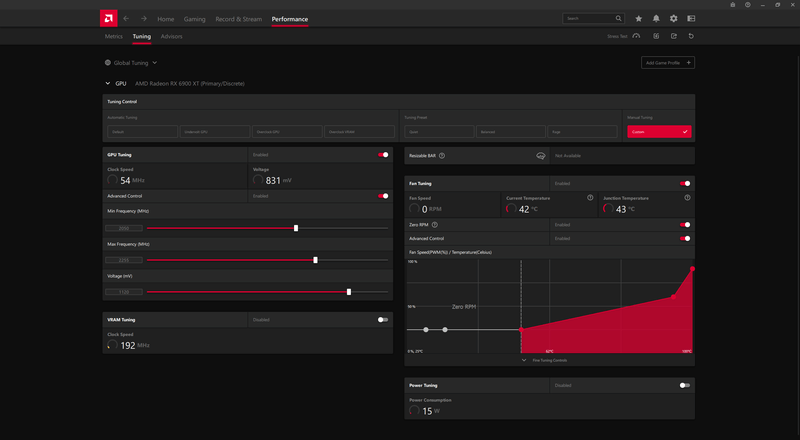Click the top-right fan curve point
Image resolution: width=800 pixels, height=440 pixels.
(x=692, y=268)
